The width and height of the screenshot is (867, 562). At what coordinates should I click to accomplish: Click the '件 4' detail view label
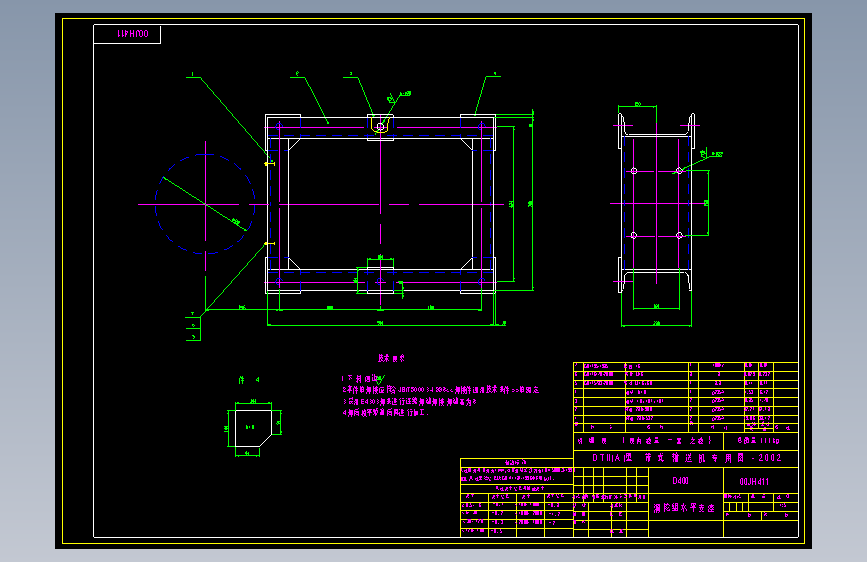coord(249,380)
